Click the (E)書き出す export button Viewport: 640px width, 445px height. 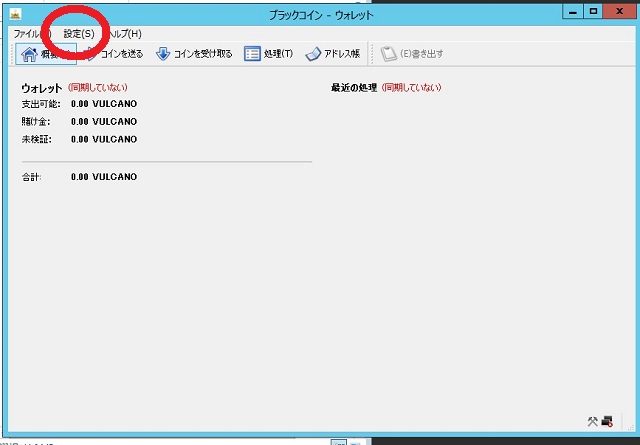click(x=412, y=54)
